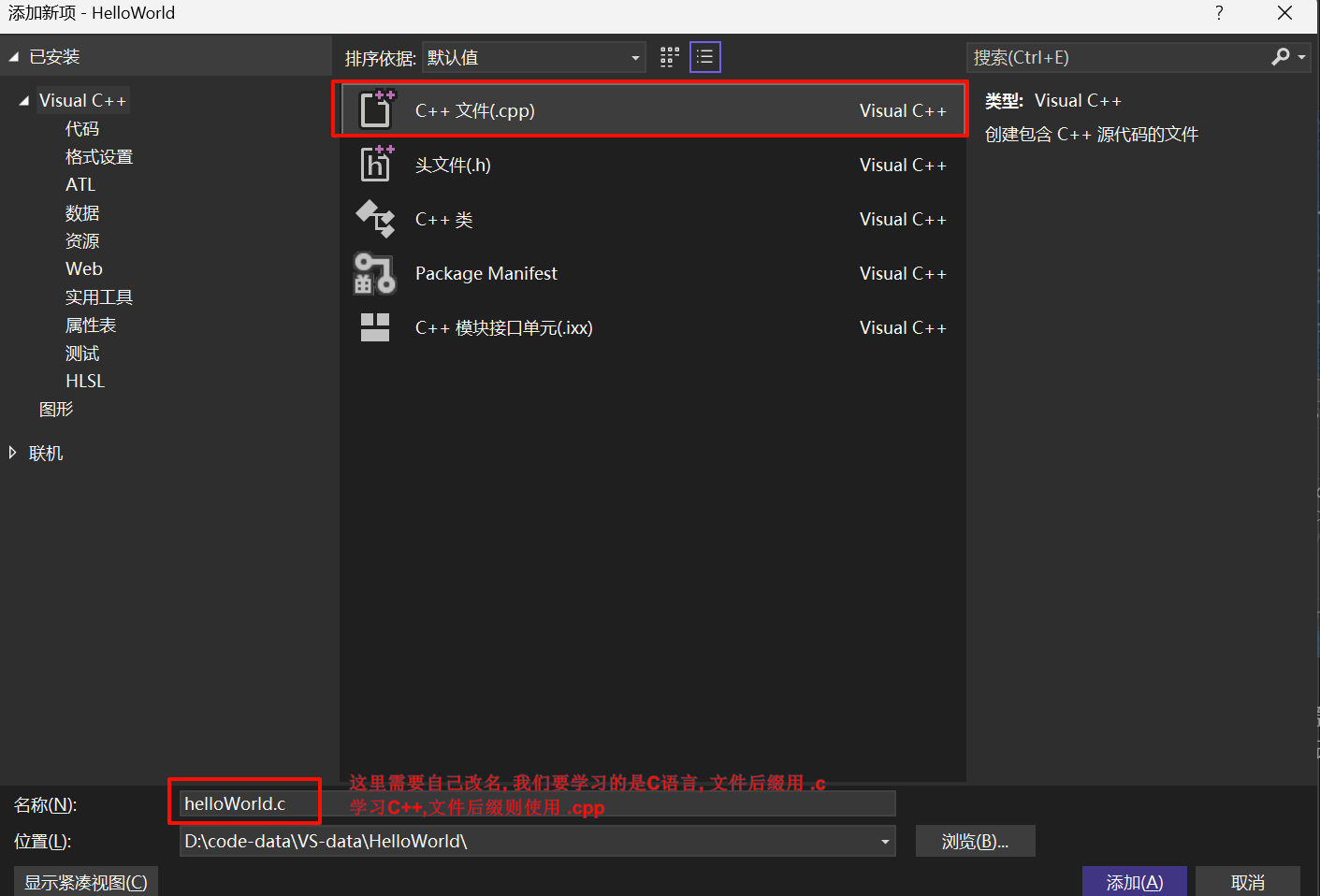Viewport: 1320px width, 896px height.
Task: Click the Add (添加) button
Action: click(1134, 882)
